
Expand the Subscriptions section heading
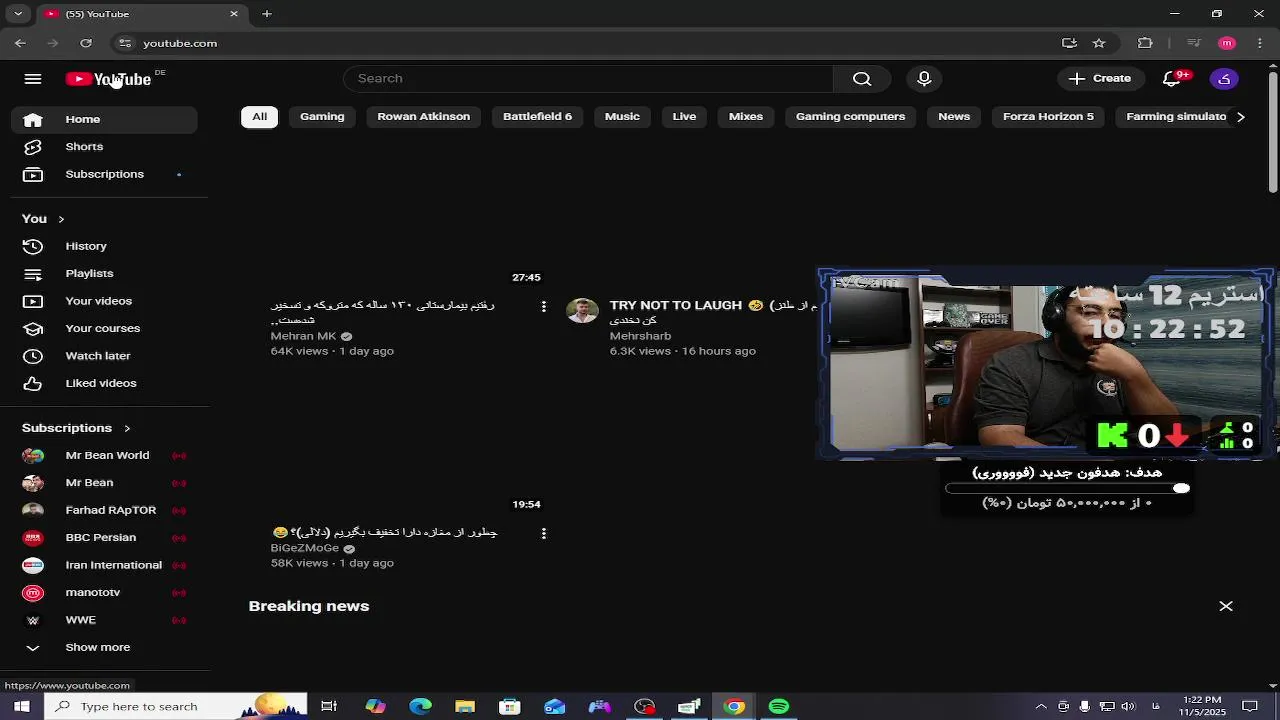click(x=76, y=428)
